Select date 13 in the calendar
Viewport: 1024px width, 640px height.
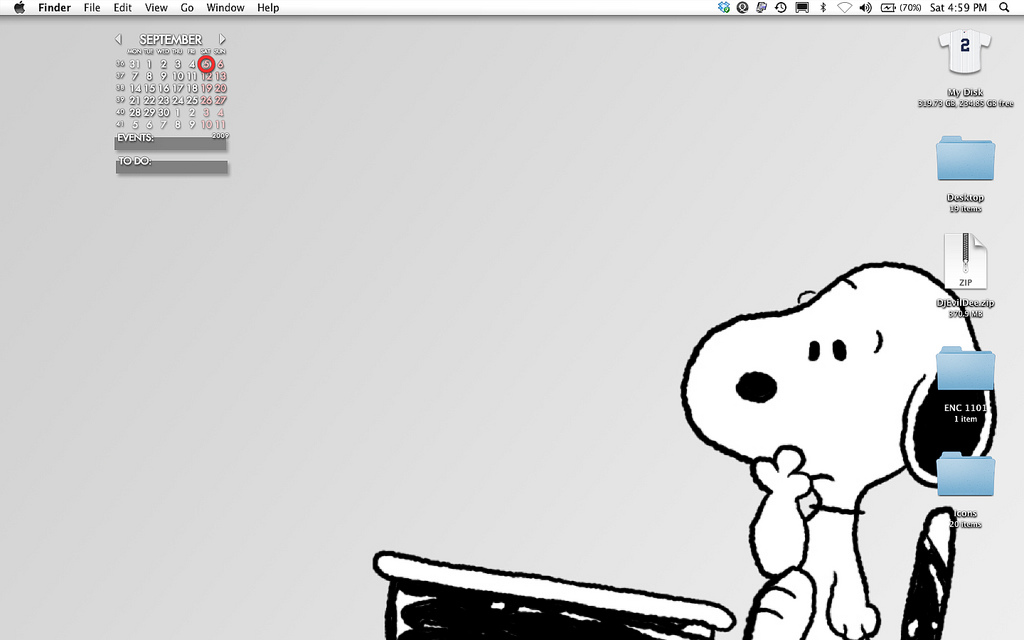click(221, 76)
